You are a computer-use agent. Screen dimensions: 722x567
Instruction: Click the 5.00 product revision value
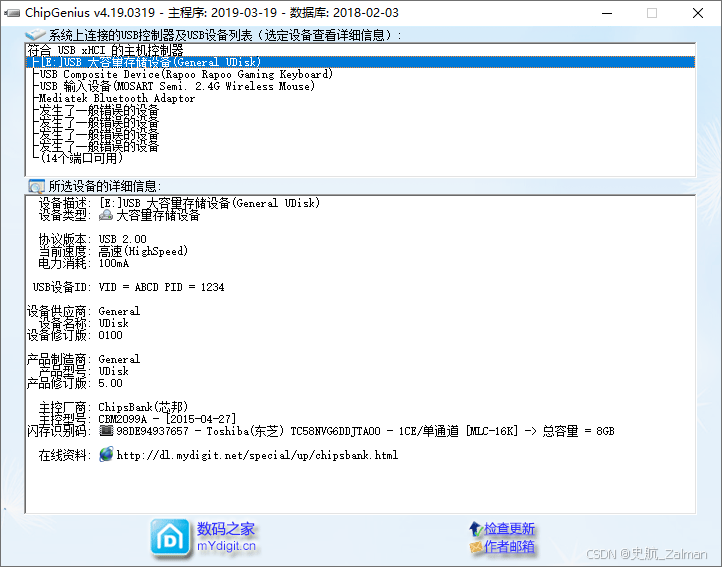111,383
